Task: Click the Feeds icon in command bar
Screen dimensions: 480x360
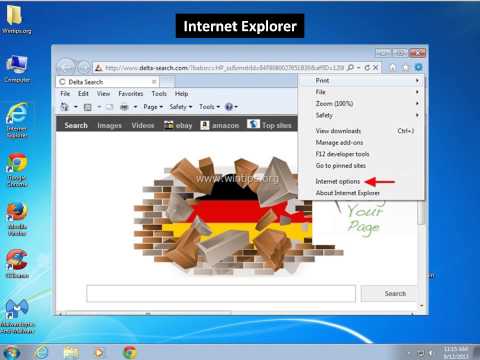Action: coord(88,107)
